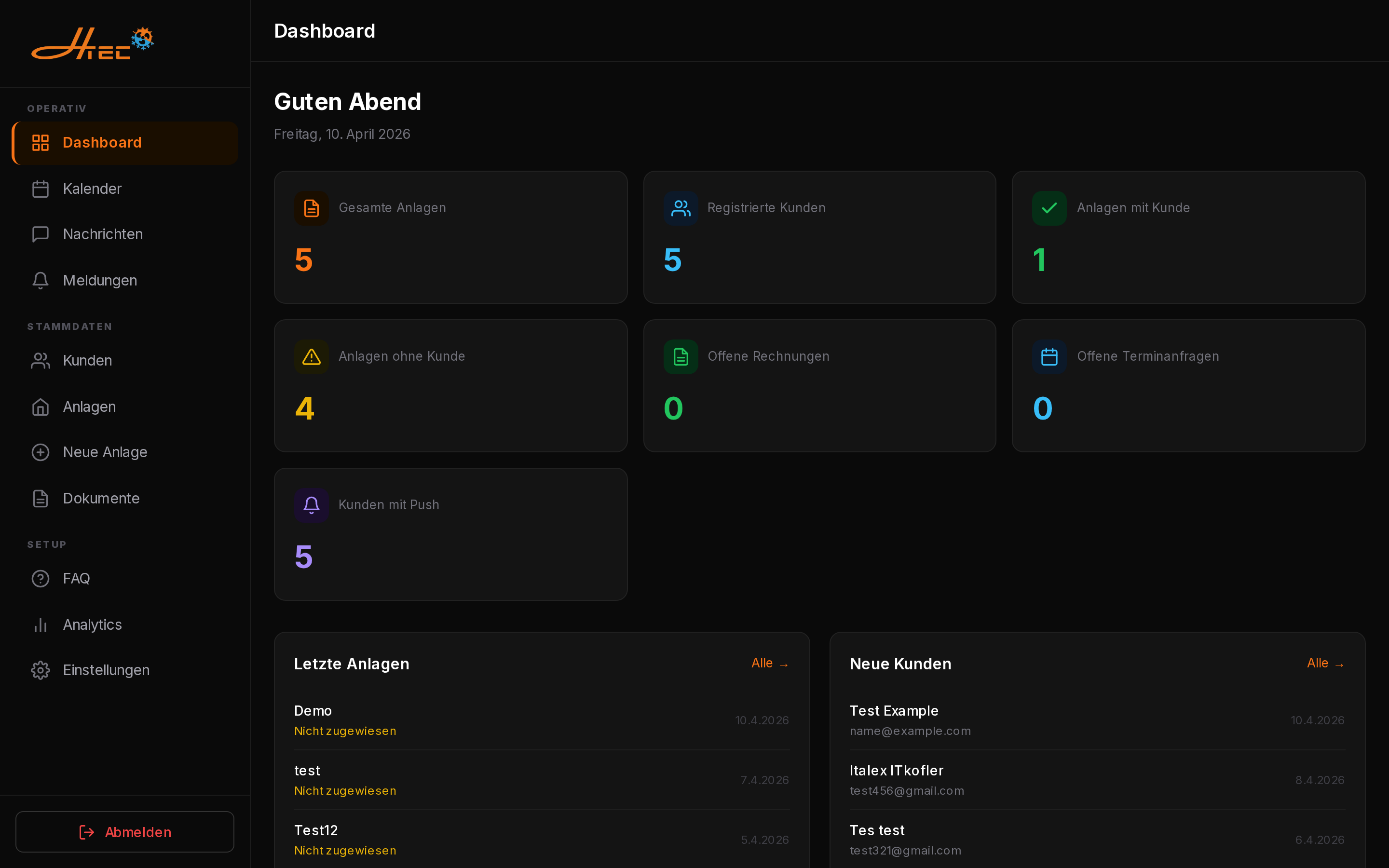Click Alle link in Neue Kunden
This screenshot has width=1389, height=868.
point(1325,663)
